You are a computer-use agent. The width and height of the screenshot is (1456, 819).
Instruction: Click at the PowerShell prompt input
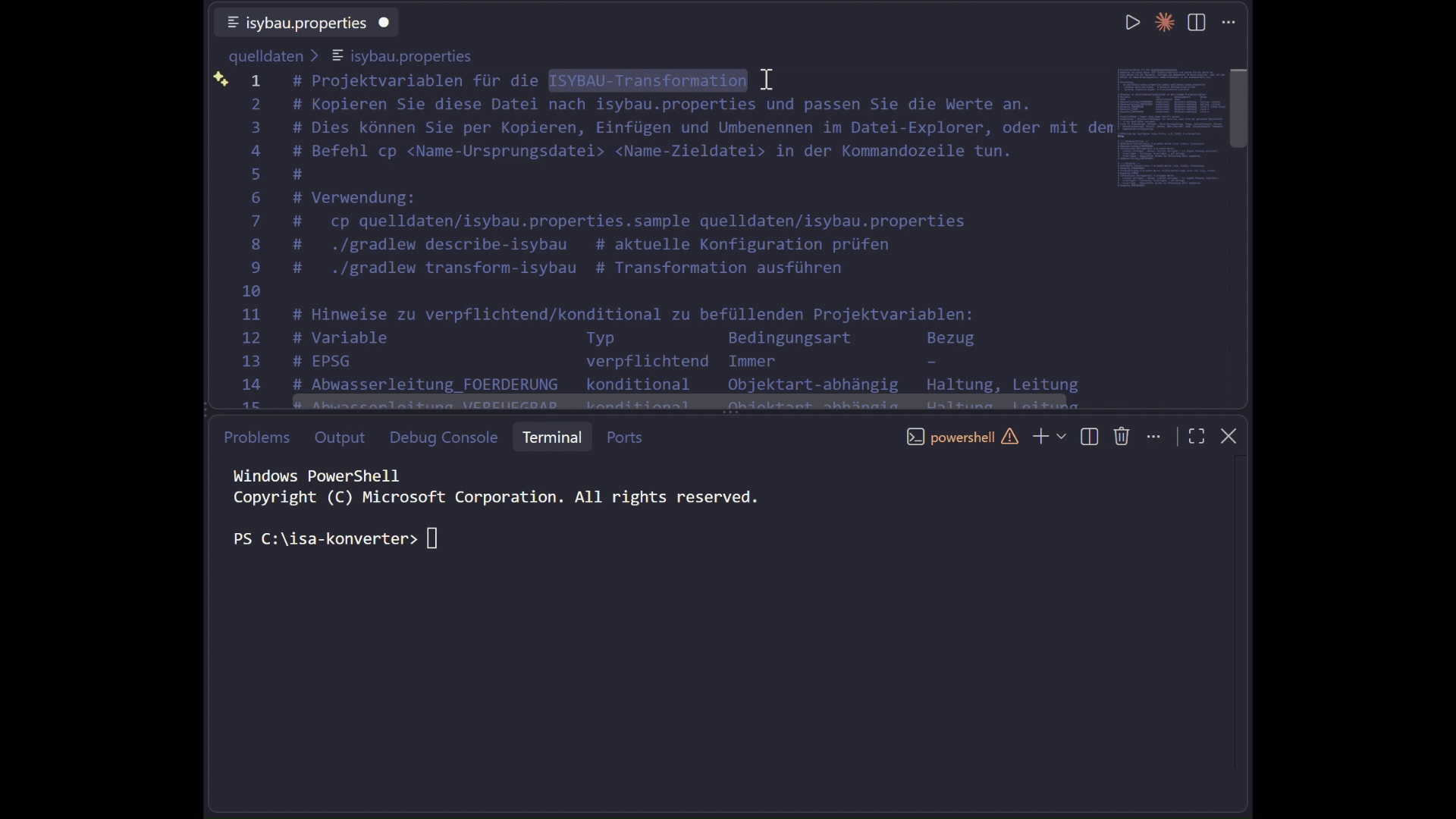click(432, 539)
